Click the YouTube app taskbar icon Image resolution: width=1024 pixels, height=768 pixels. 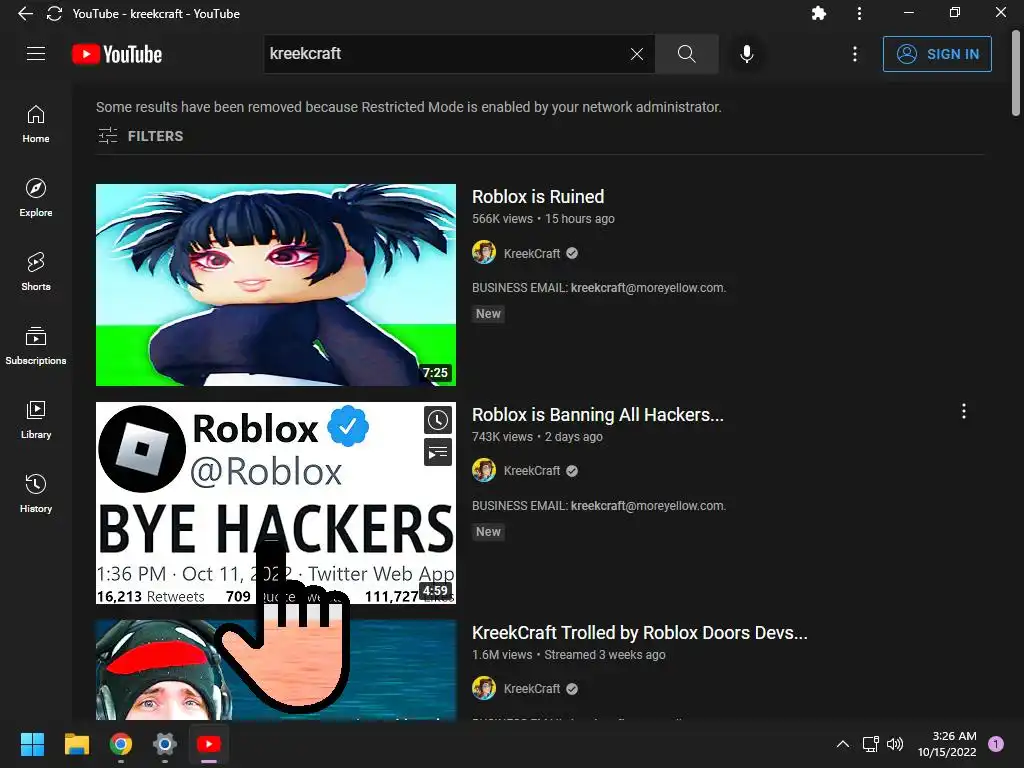[x=209, y=744]
